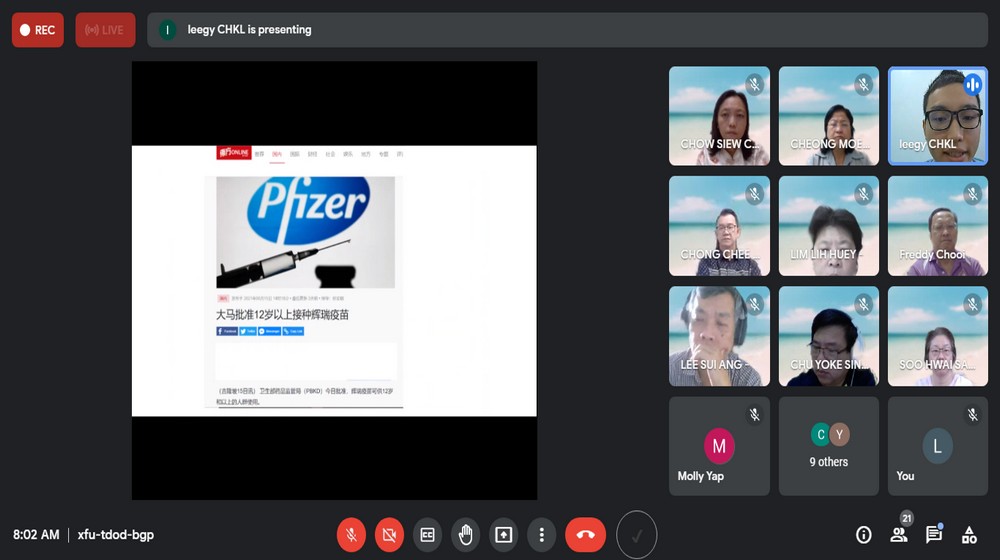Click the presenter avatar in the presenting banner

[168, 30]
